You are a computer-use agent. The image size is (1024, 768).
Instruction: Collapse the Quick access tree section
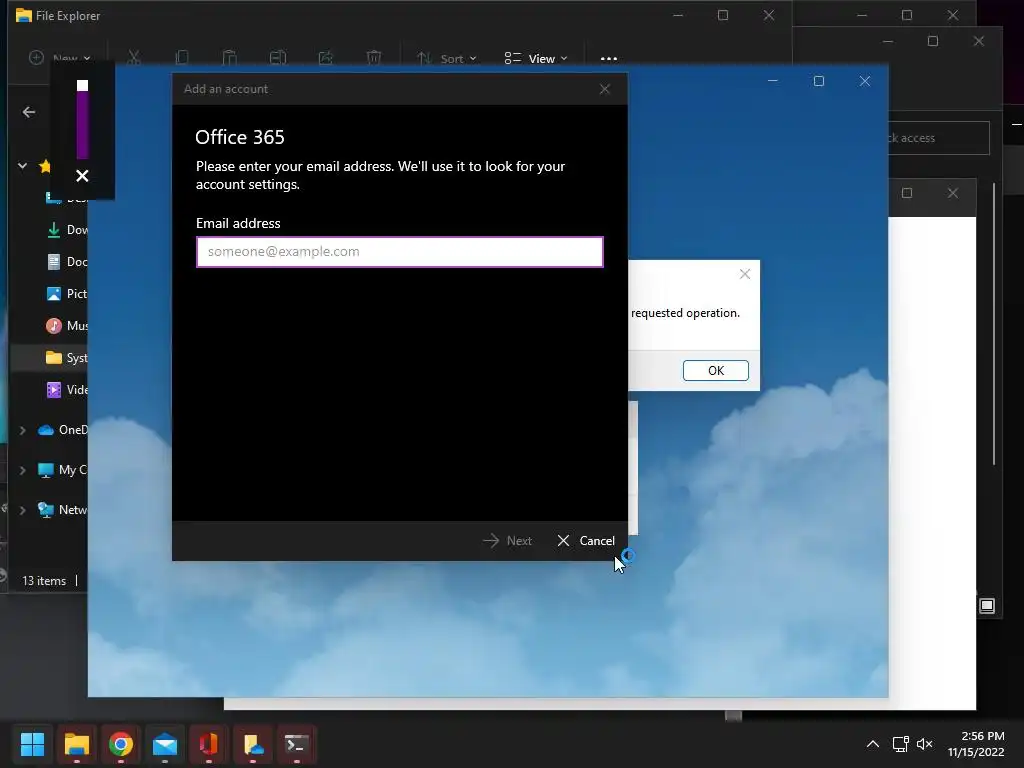(22, 166)
